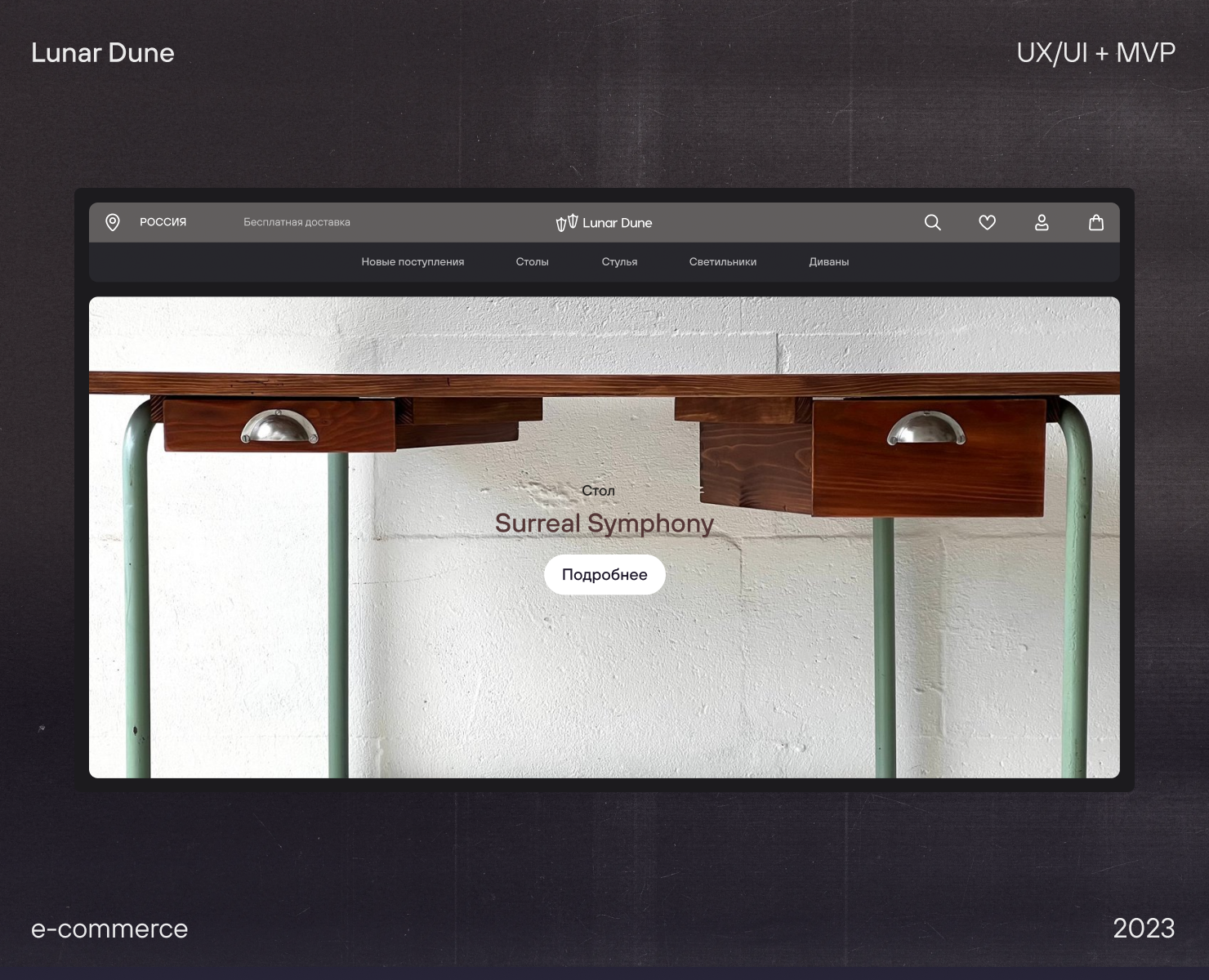
Task: Click the Lunar Dune title top left
Action: pyautogui.click(x=103, y=52)
